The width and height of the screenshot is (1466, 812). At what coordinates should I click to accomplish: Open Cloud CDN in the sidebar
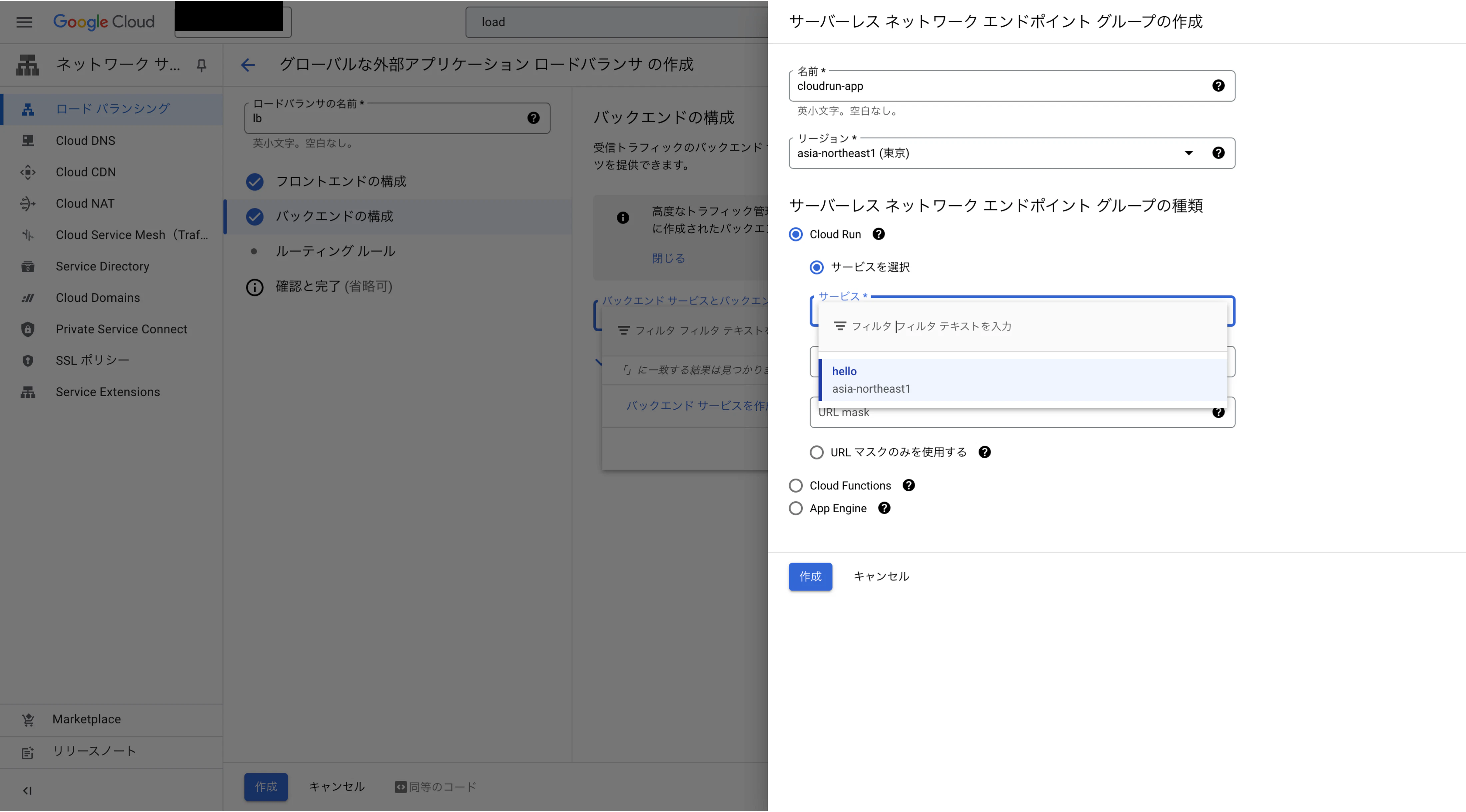click(x=112, y=172)
